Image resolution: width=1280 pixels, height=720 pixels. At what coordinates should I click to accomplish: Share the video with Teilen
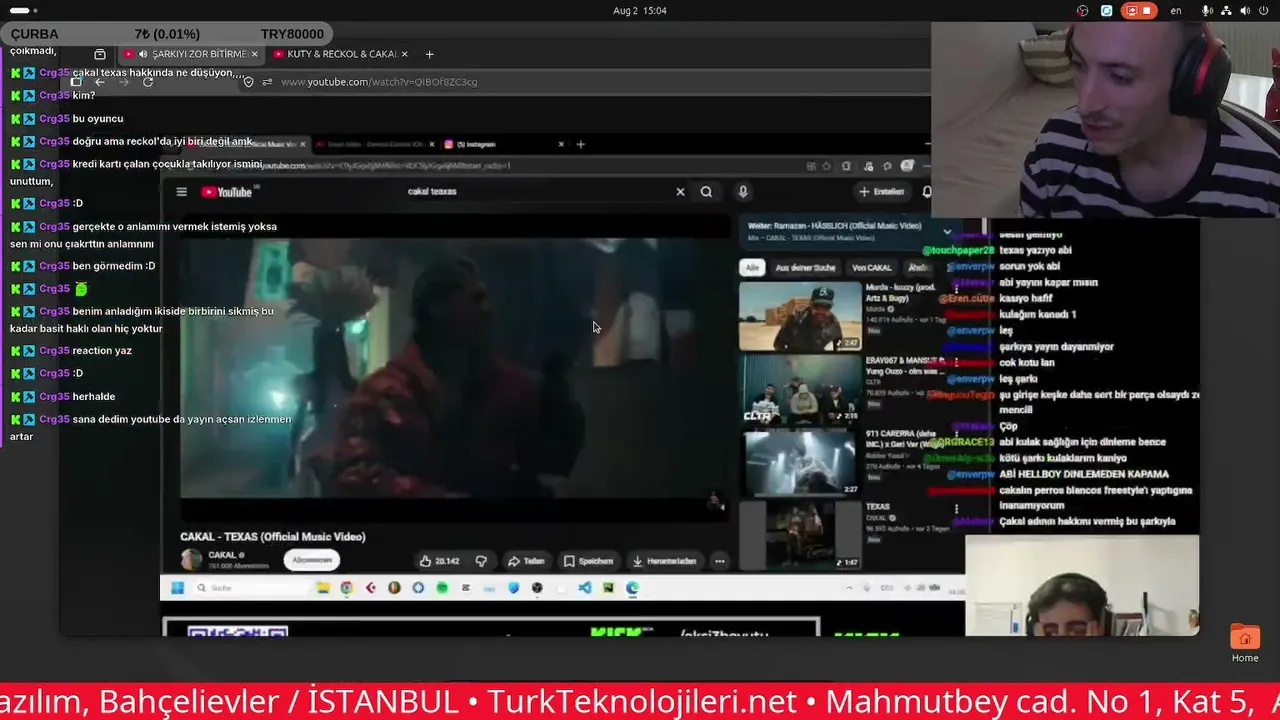[526, 561]
